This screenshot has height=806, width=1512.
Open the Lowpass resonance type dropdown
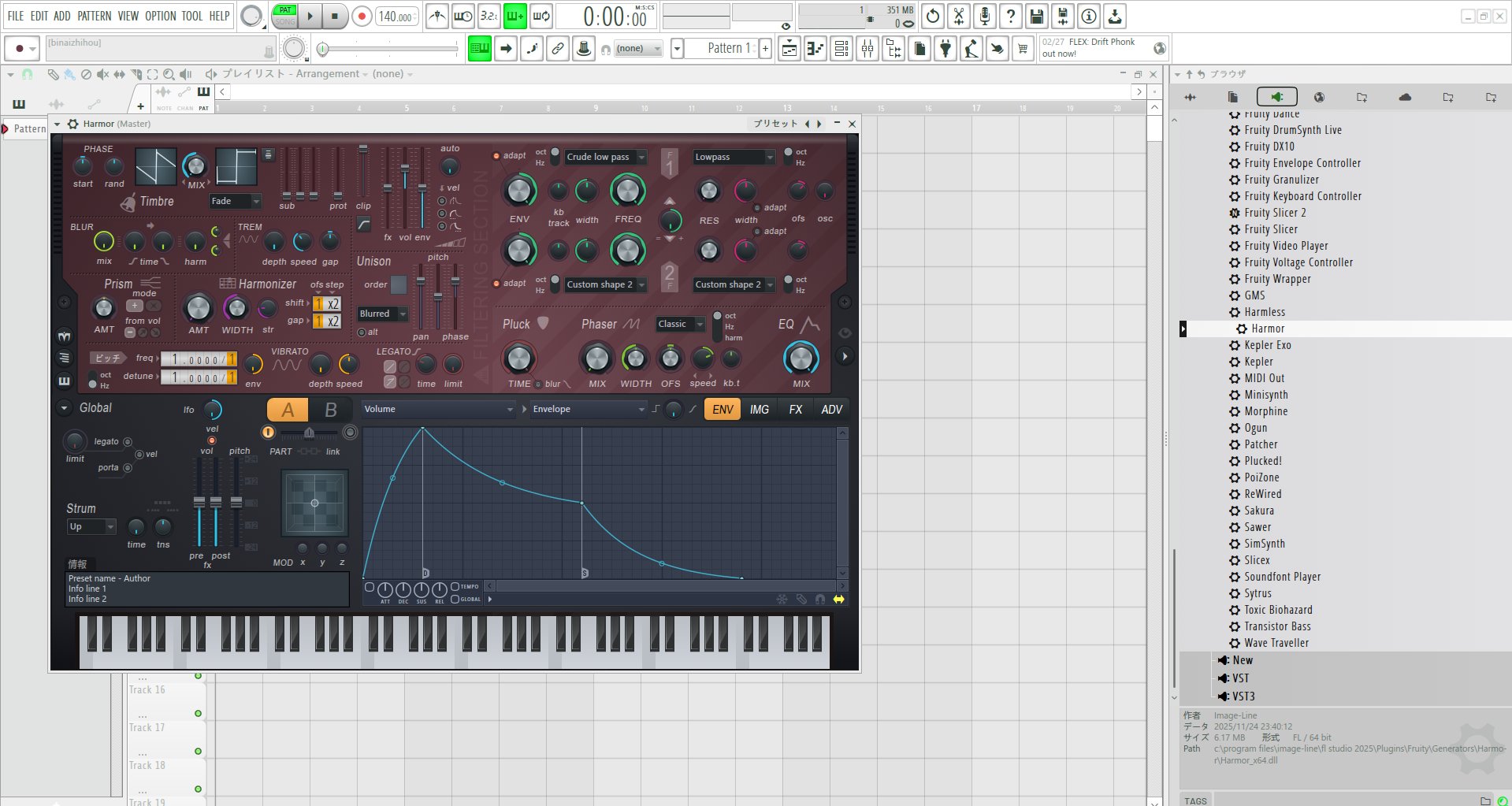[734, 157]
